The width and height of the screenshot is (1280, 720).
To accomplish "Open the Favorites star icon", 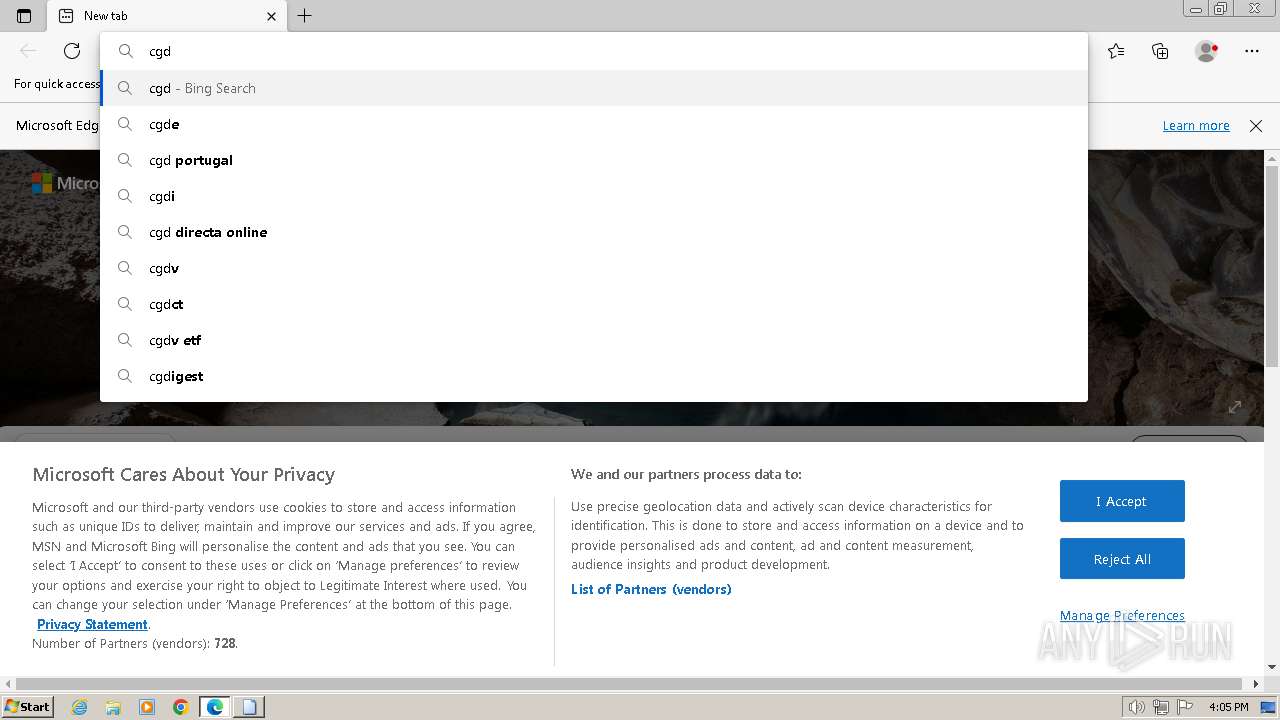I will pyautogui.click(x=1116, y=51).
